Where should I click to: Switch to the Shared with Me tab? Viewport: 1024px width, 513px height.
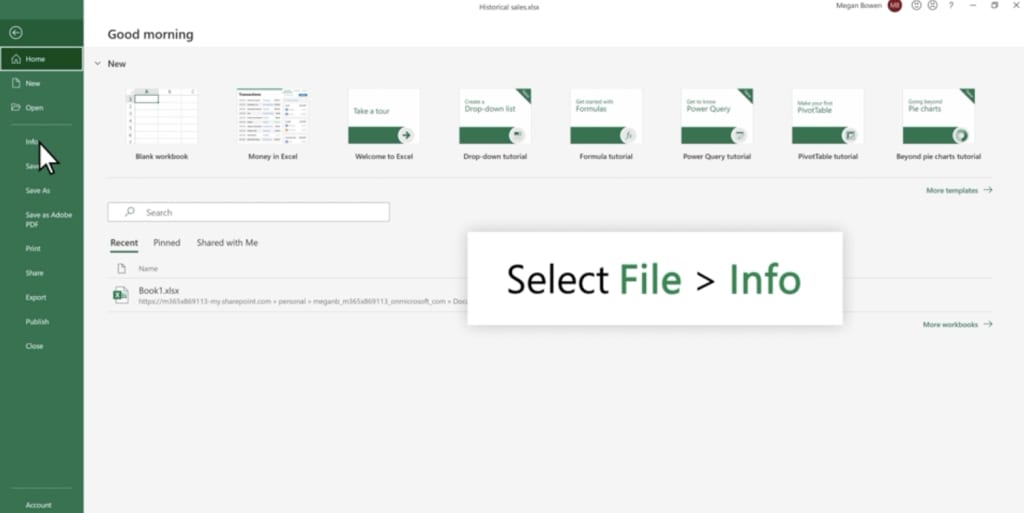coord(227,243)
